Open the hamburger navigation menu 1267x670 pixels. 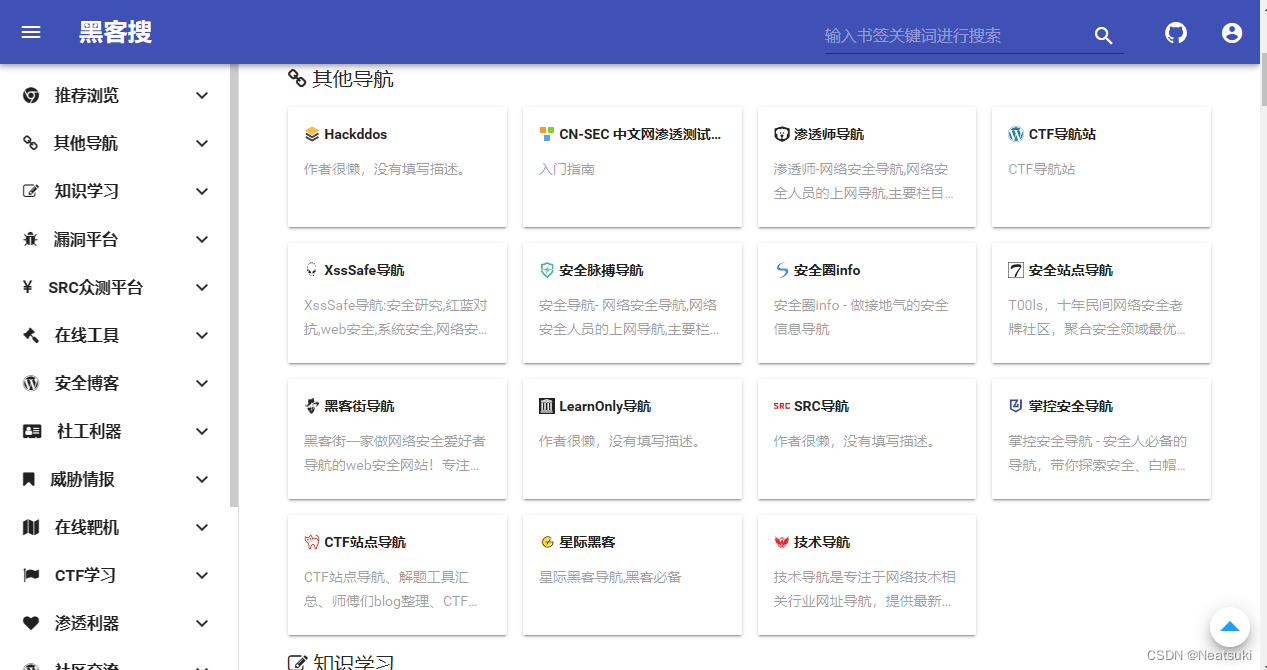coord(30,31)
